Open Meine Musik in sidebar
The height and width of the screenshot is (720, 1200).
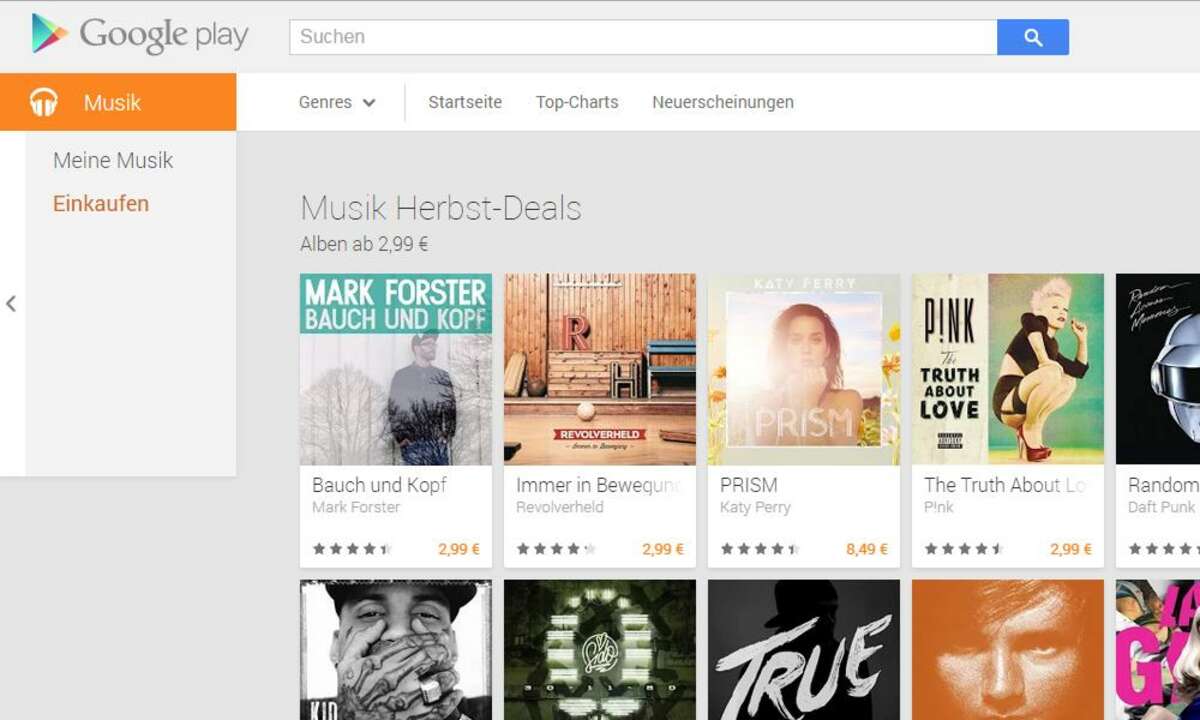pos(113,160)
